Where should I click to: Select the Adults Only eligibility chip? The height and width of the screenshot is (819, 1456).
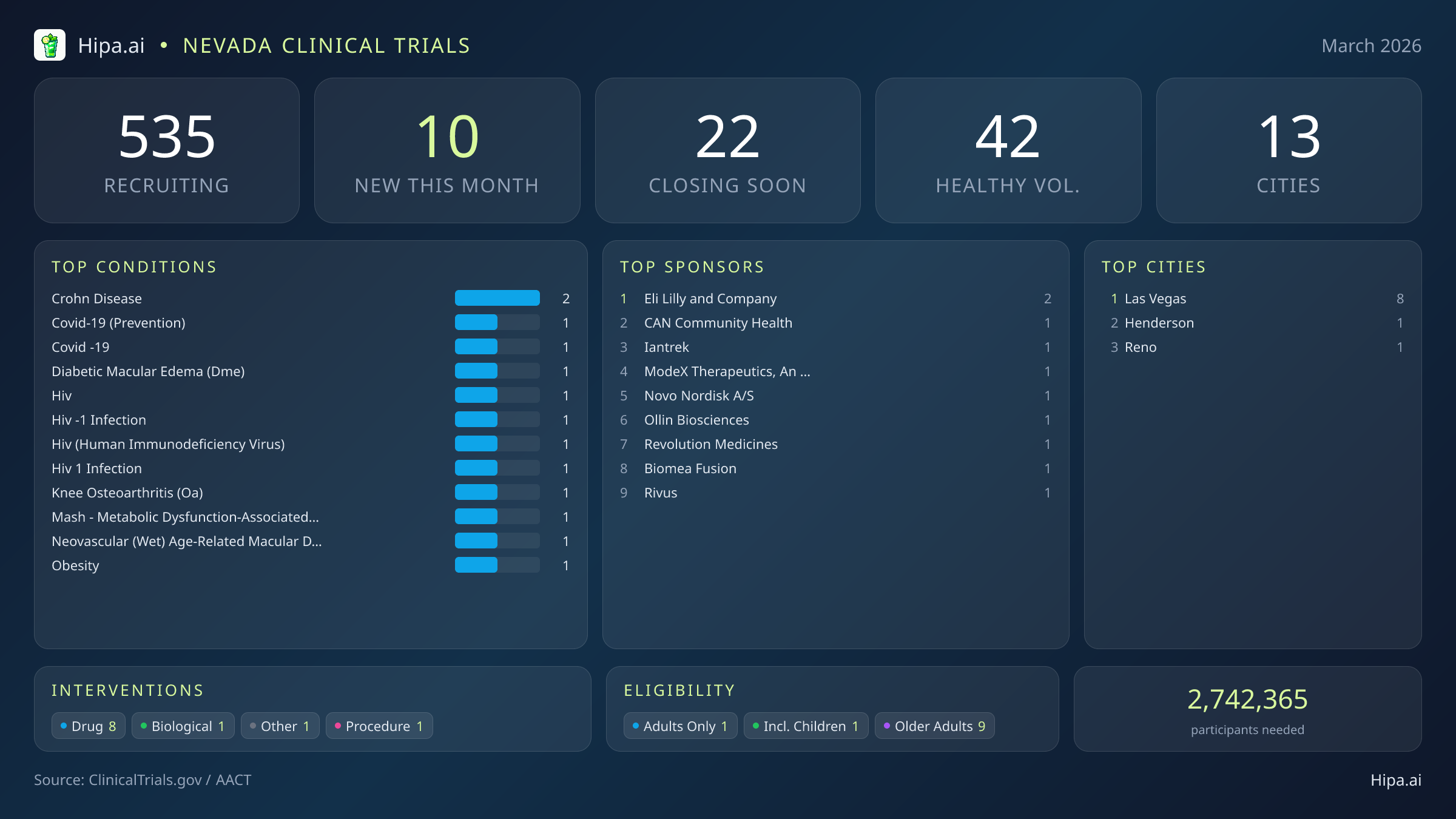coord(679,726)
